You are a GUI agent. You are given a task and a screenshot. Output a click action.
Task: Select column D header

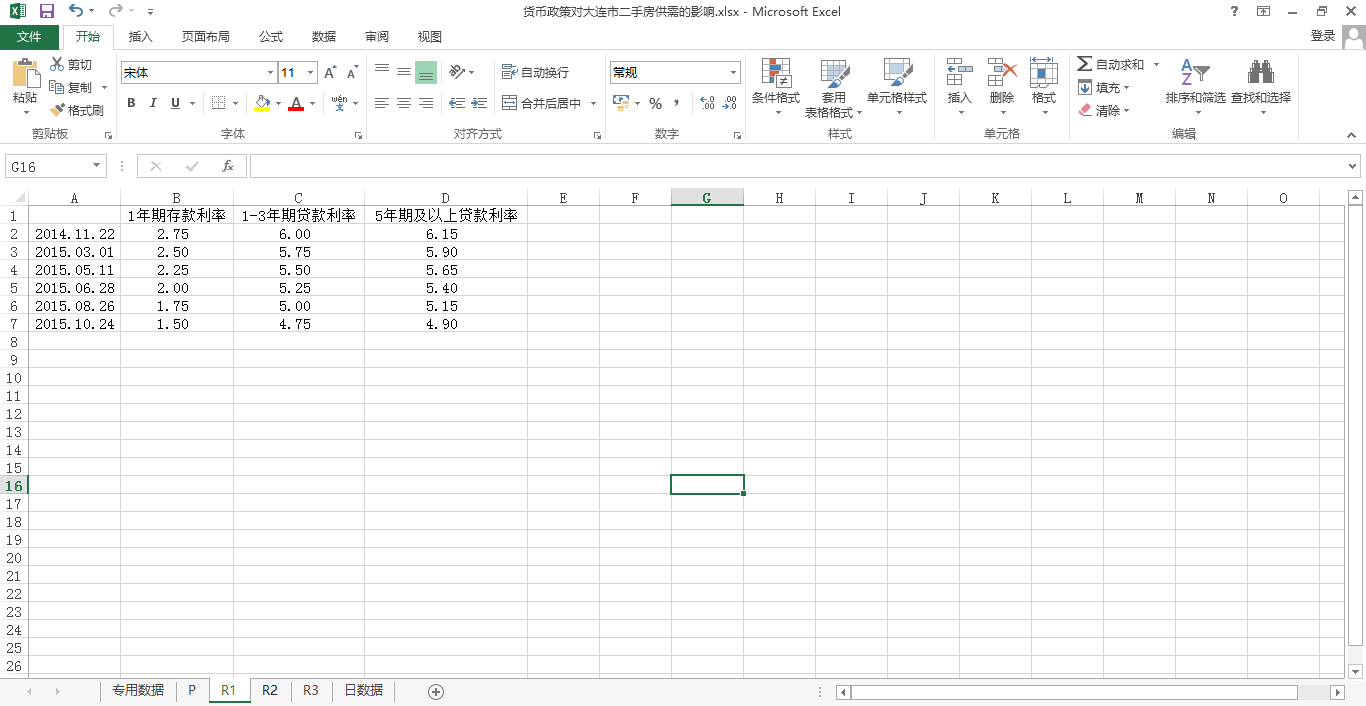[x=446, y=198]
